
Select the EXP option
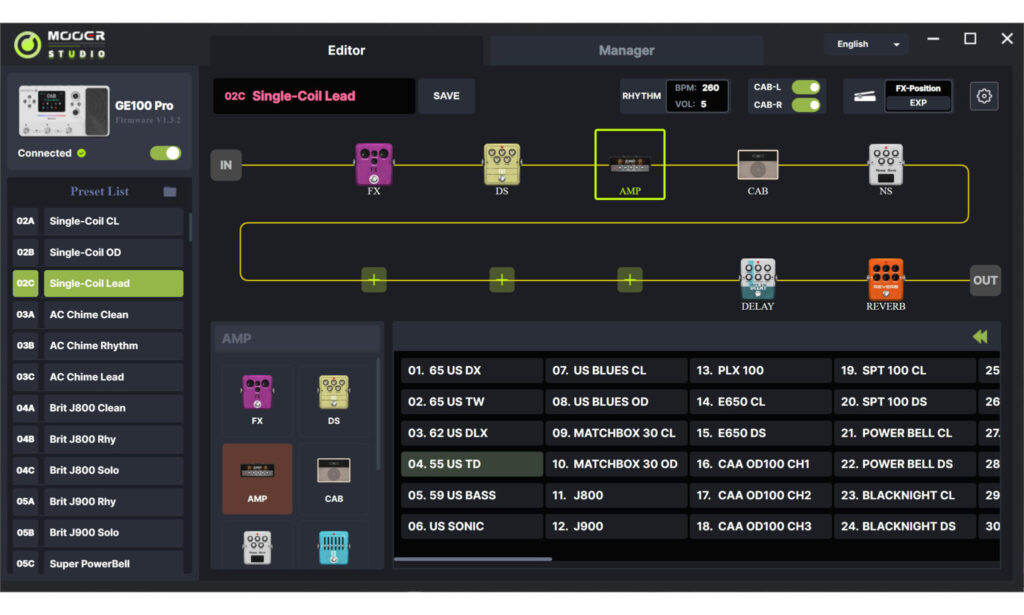click(918, 103)
